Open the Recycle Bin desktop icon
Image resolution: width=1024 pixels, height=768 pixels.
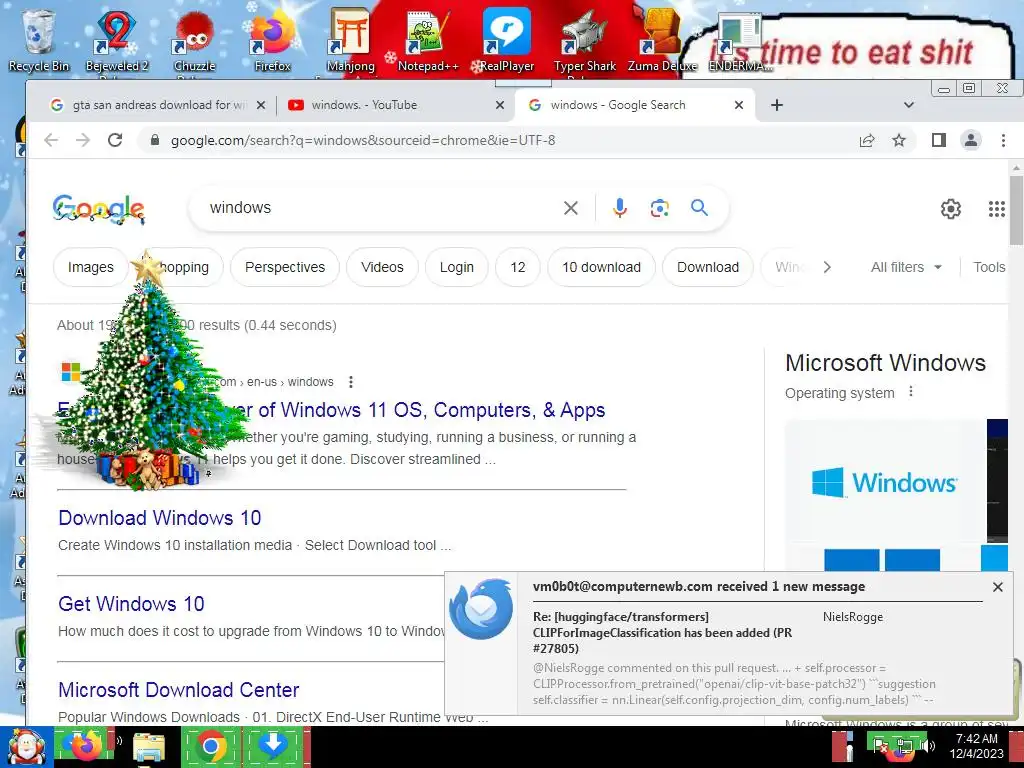(38, 39)
